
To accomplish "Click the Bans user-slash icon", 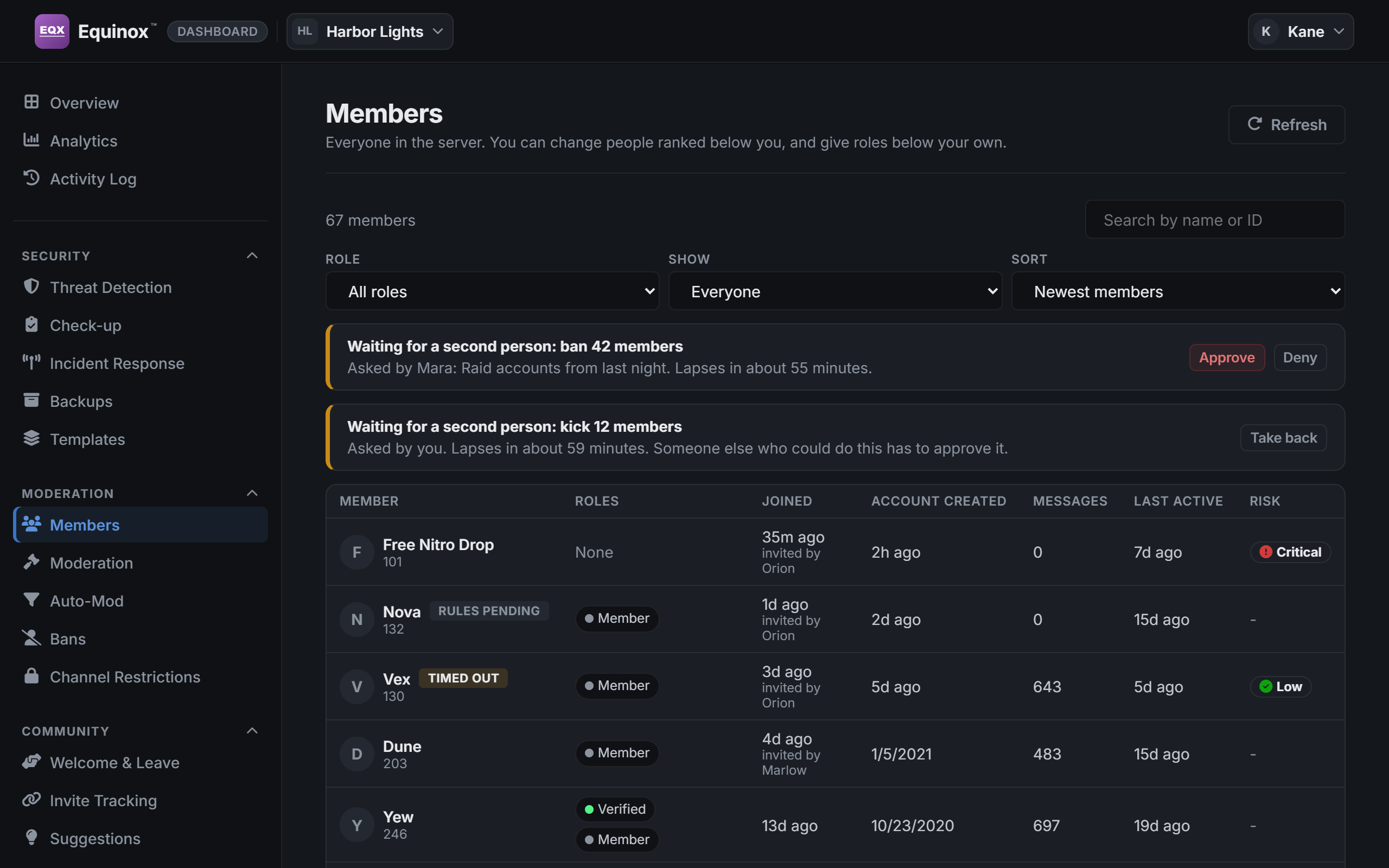I will point(31,638).
